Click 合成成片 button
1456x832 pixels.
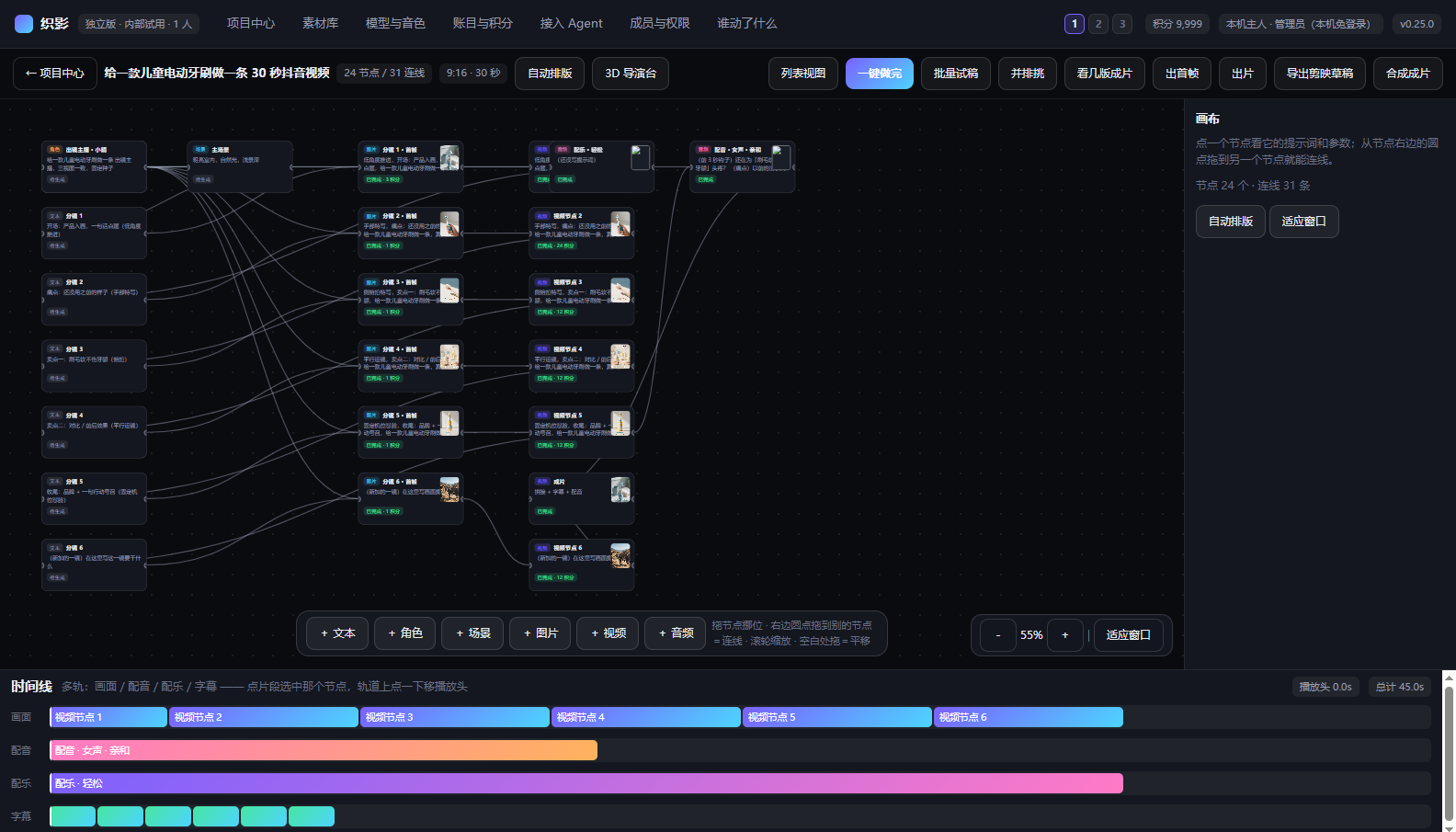click(x=1408, y=74)
